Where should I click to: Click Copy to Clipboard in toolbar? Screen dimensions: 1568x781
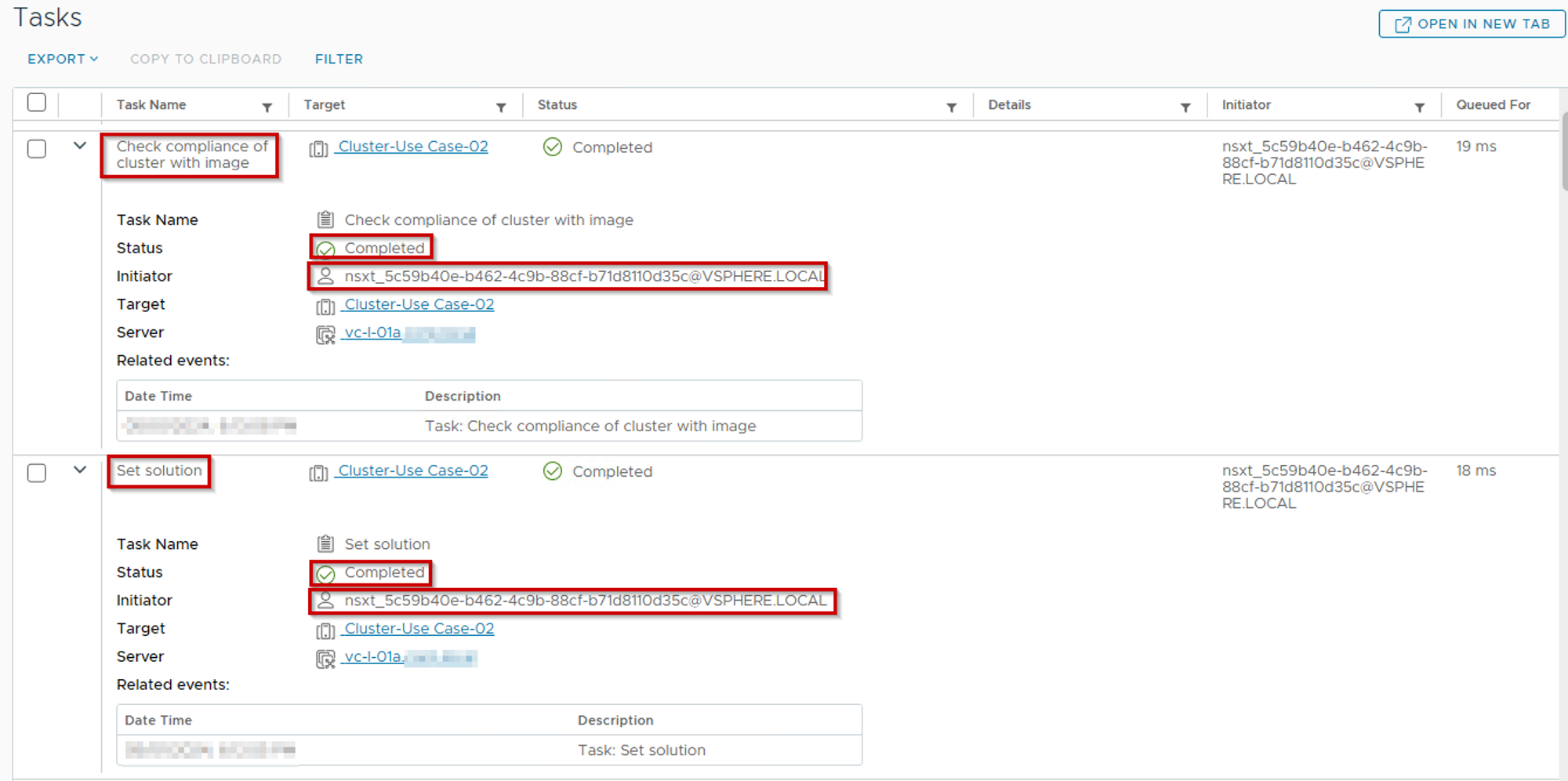(x=205, y=59)
